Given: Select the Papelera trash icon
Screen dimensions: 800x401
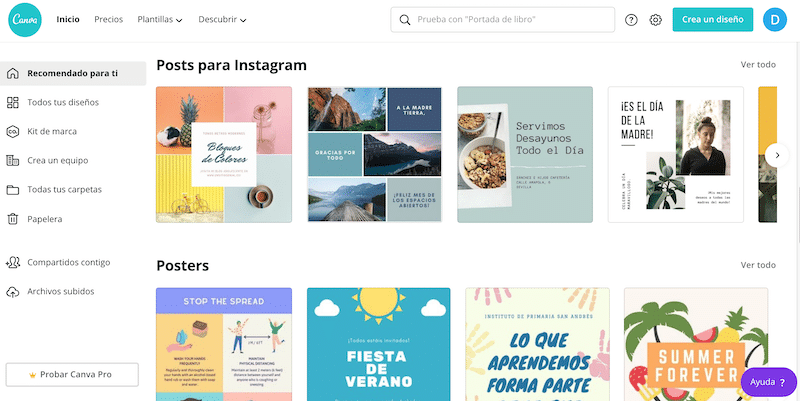Looking at the screenshot, I should click(12, 219).
